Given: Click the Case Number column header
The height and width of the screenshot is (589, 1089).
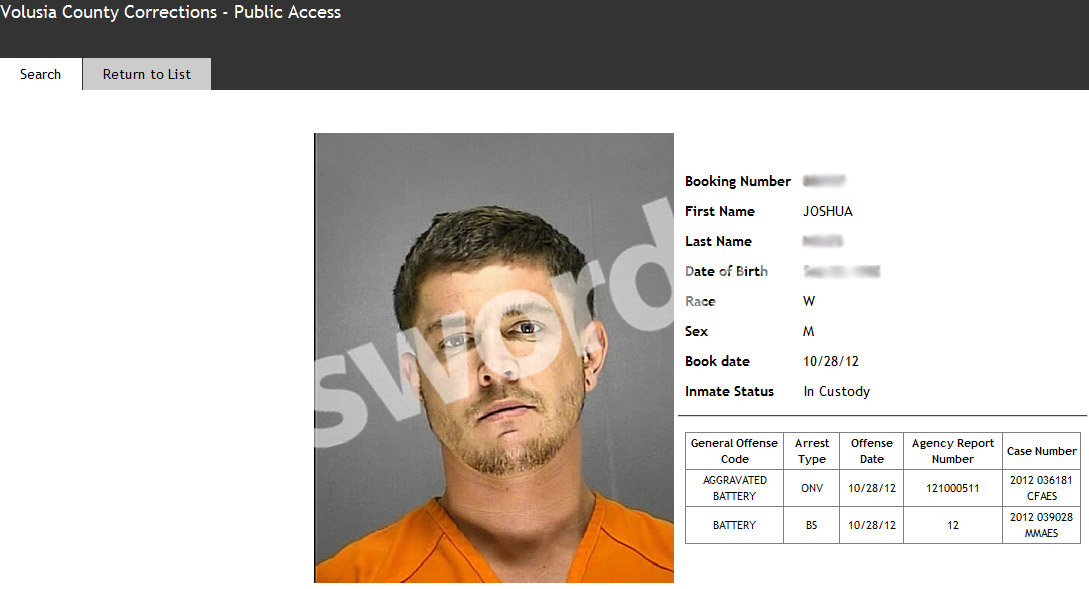Looking at the screenshot, I should pyautogui.click(x=1041, y=451).
